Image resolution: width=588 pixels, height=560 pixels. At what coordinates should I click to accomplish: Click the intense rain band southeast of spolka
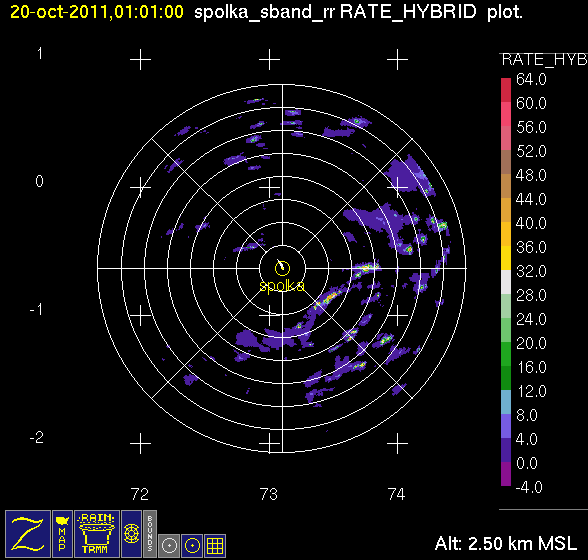327,299
